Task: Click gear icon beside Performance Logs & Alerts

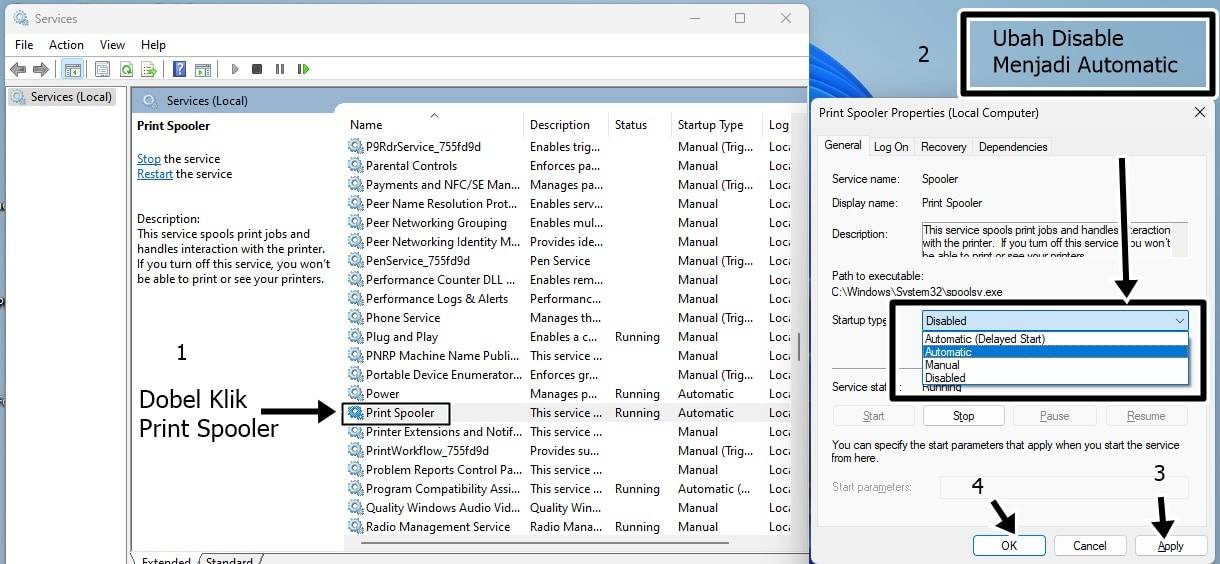Action: click(x=355, y=299)
